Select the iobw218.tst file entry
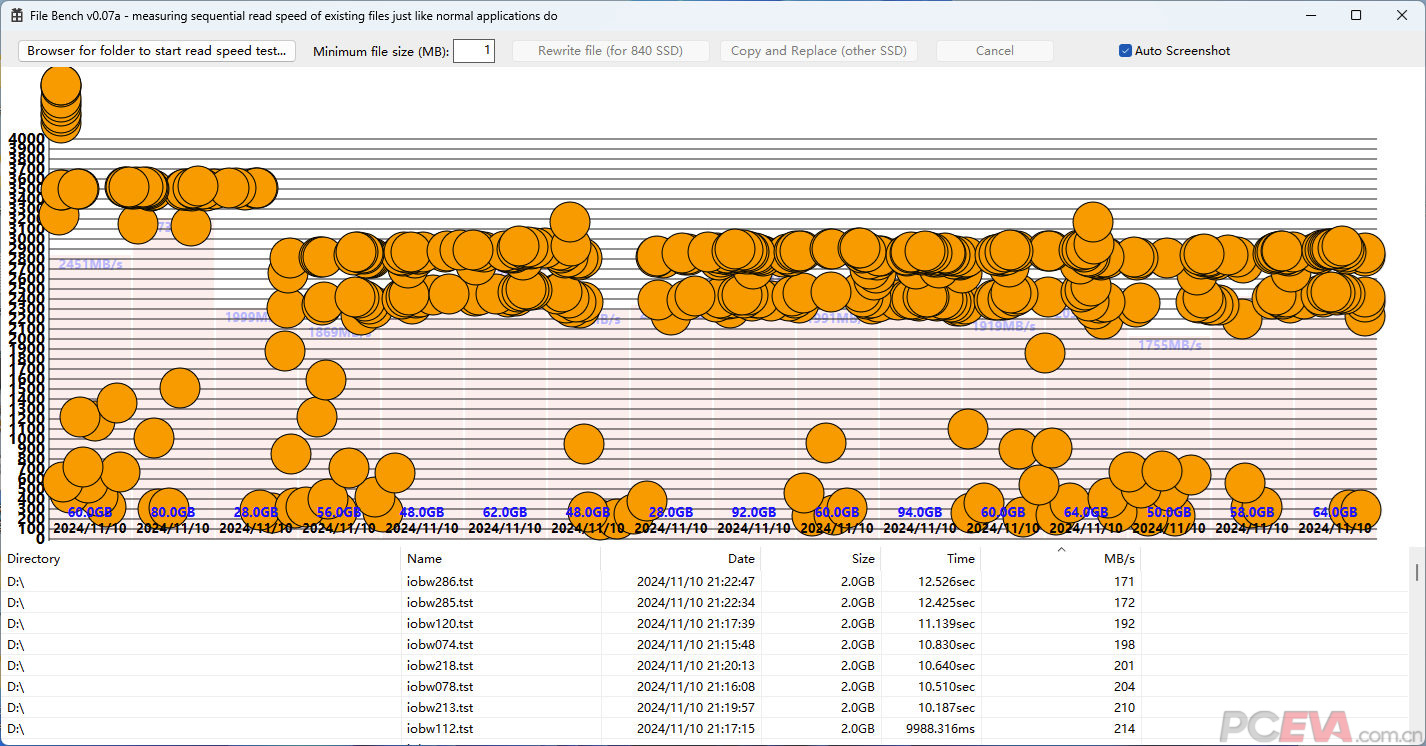The width and height of the screenshot is (1426, 746). click(x=440, y=665)
